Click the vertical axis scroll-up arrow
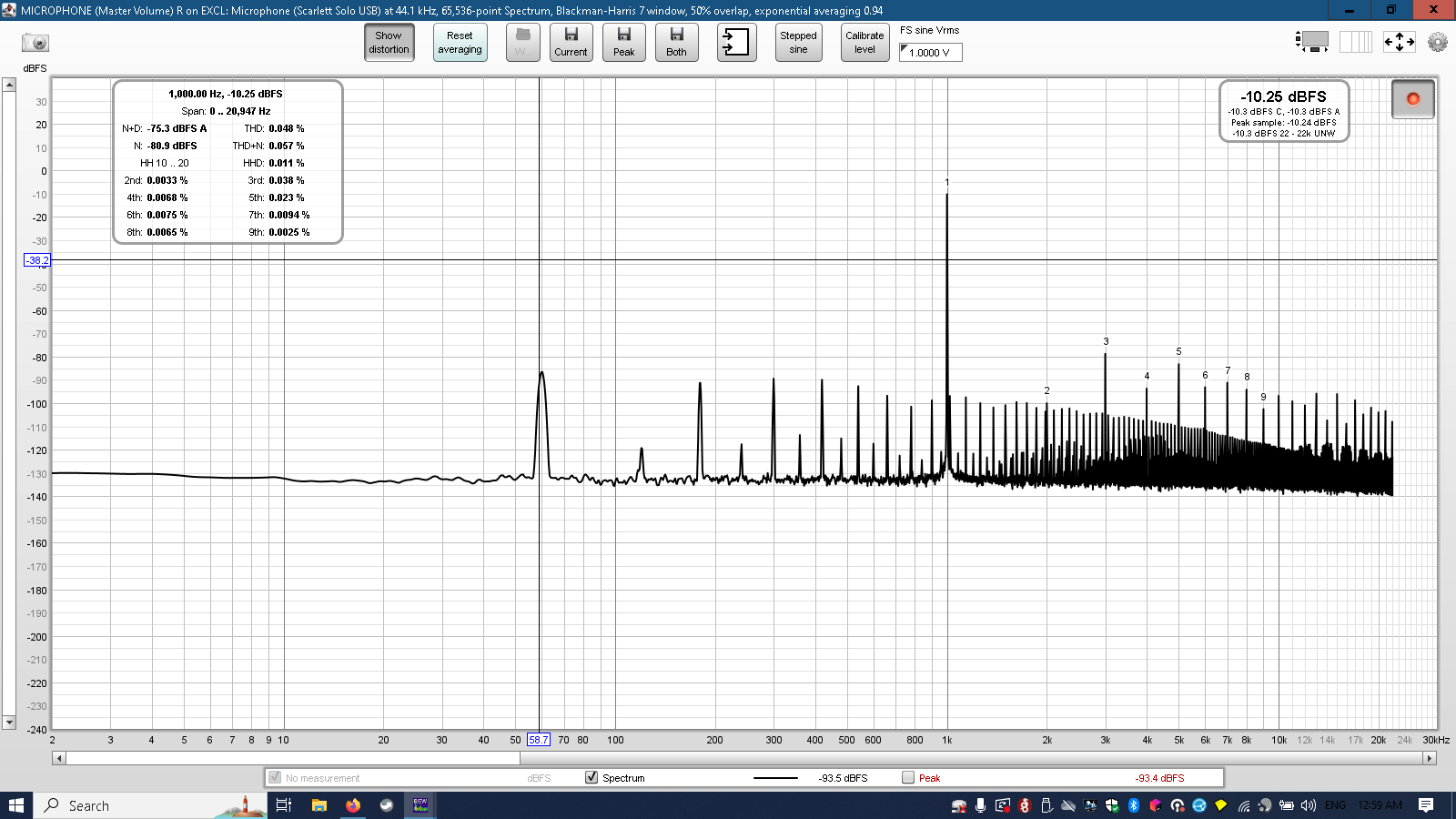The image size is (1456, 819). [9, 85]
